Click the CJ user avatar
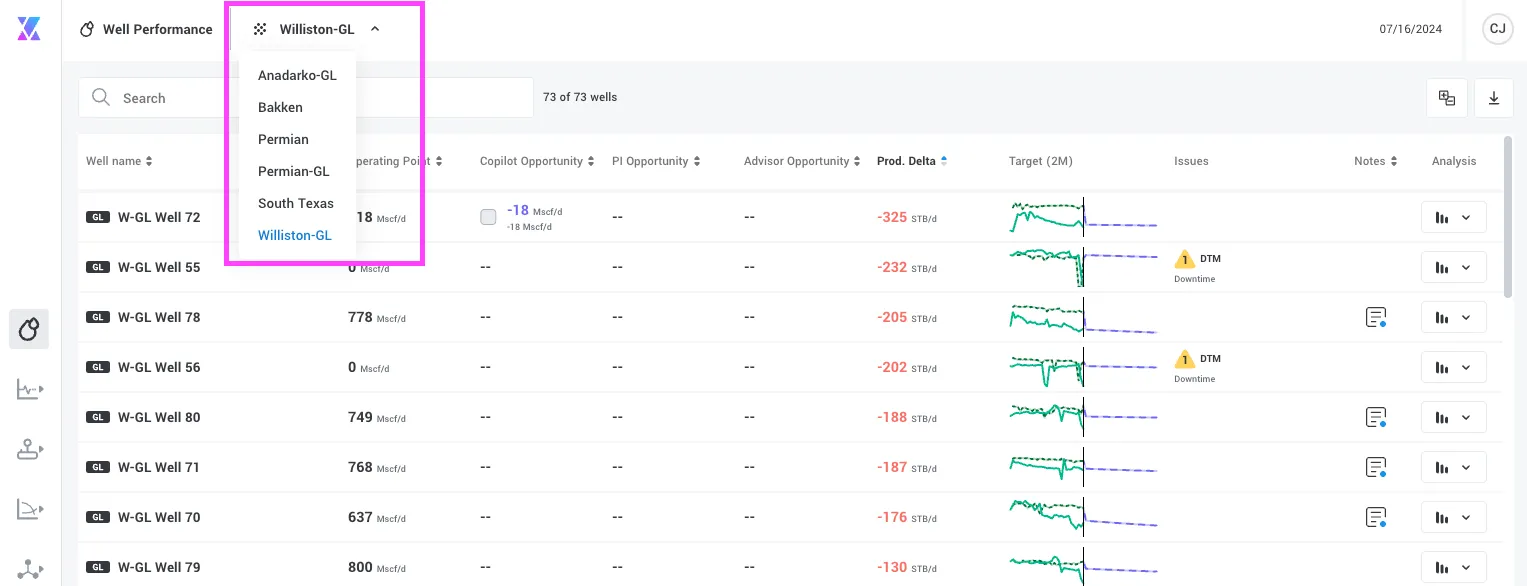Viewport: 1527px width, 586px height. pos(1497,29)
